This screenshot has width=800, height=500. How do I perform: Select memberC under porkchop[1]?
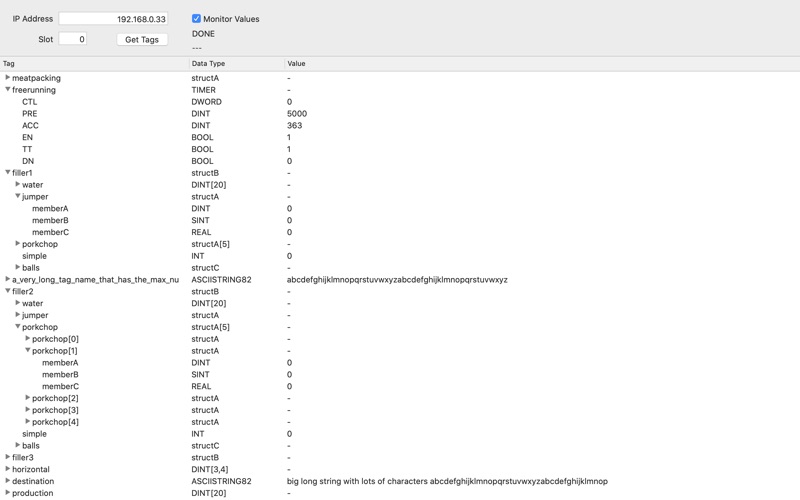click(400, 386)
